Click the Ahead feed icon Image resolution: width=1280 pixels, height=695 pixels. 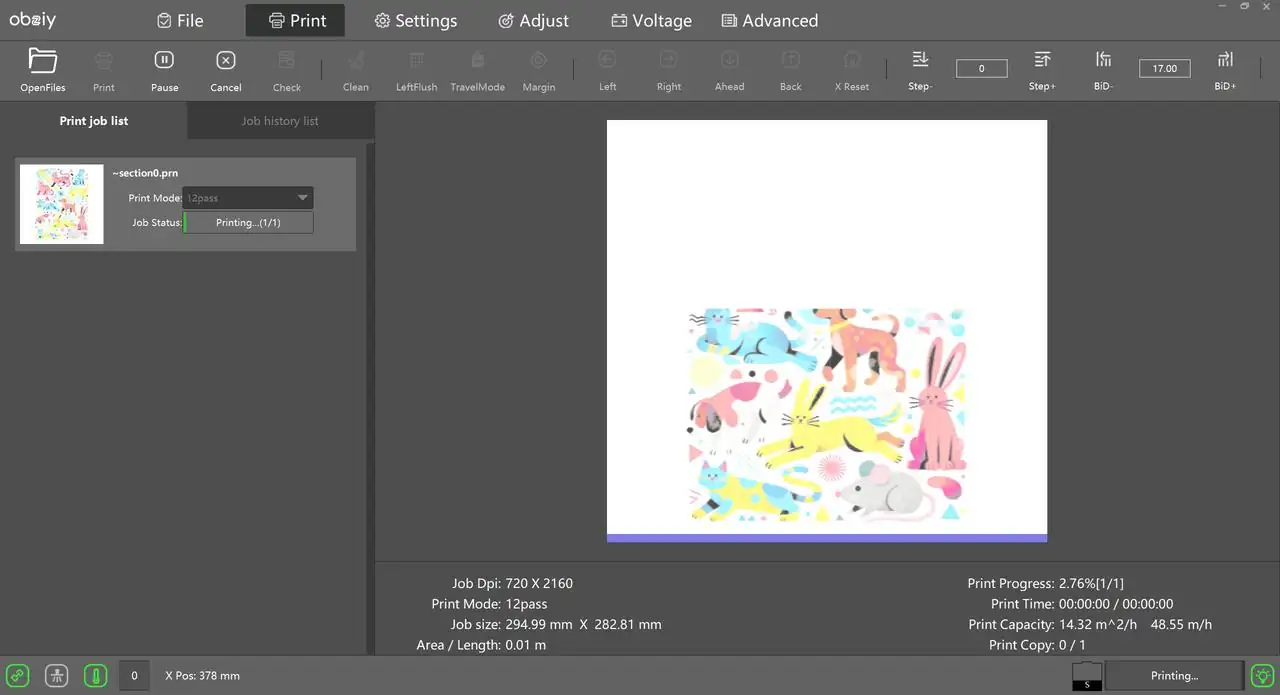(730, 69)
